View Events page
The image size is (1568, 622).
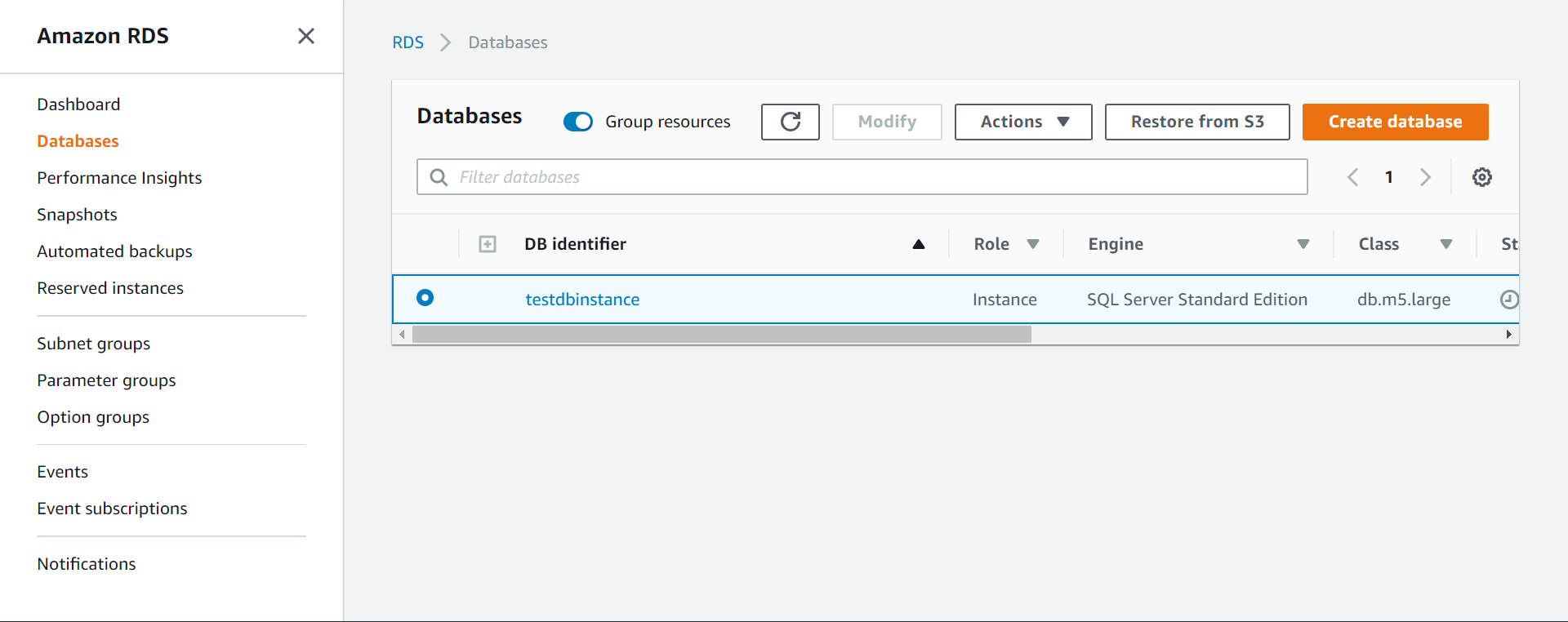tap(62, 472)
